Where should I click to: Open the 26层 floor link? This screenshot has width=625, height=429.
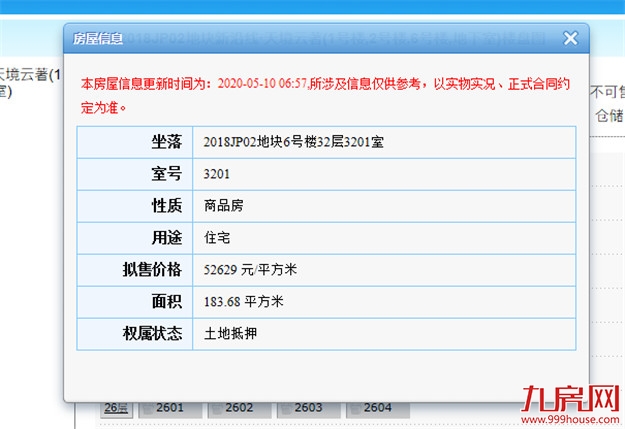pyautogui.click(x=116, y=408)
